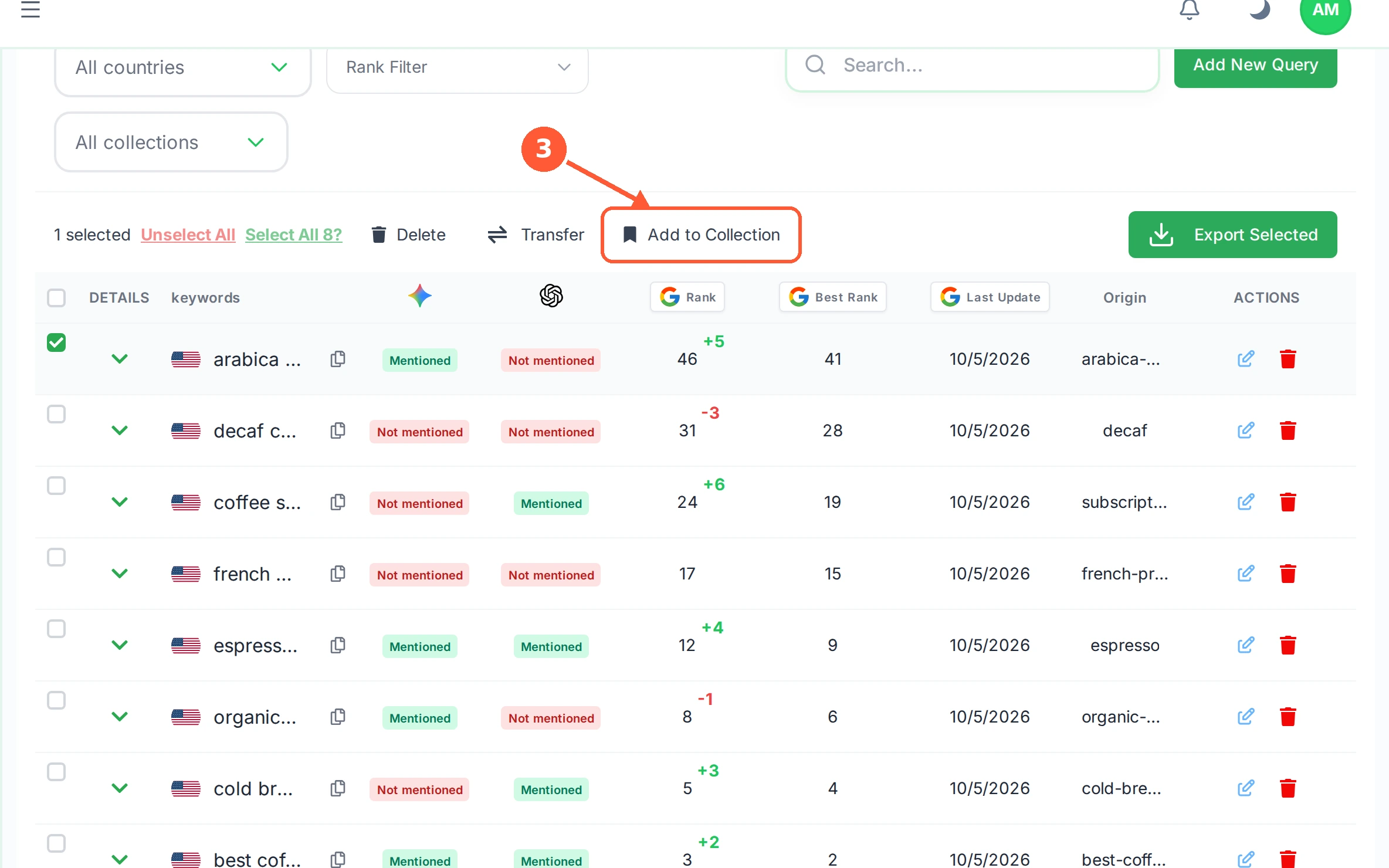The image size is (1389, 868).
Task: Toggle dark mode moon icon
Action: [1259, 9]
